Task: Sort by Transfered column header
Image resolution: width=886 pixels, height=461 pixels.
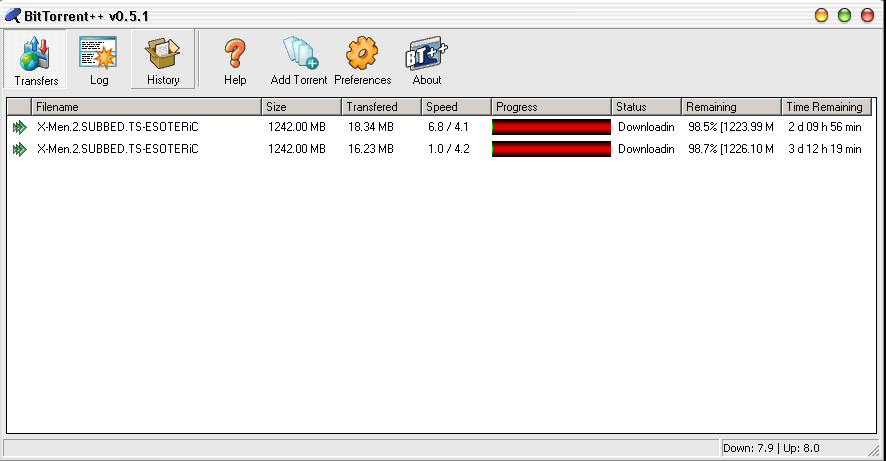Action: [x=382, y=107]
